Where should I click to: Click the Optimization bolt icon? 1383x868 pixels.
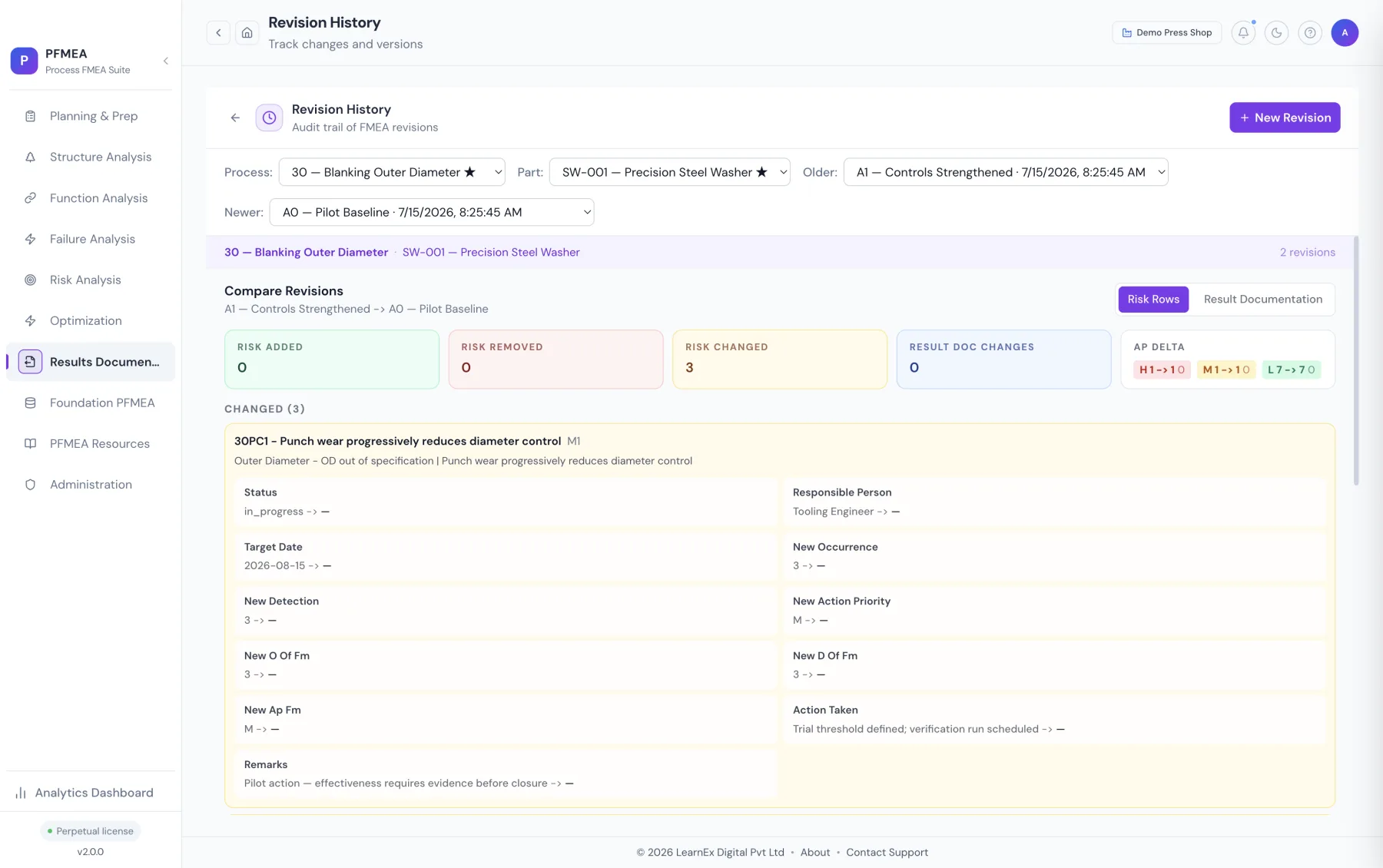[x=31, y=321]
